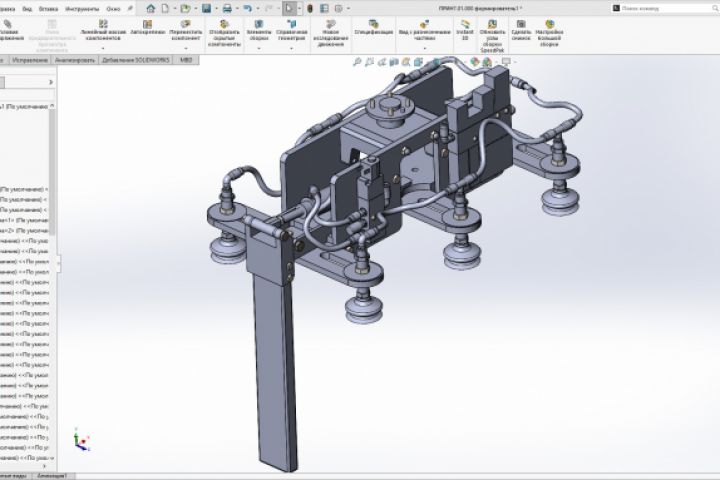720x480 pixels.
Task: Click Show Hidden Components (Отобразить скрытые компоненты)
Action: [224, 34]
